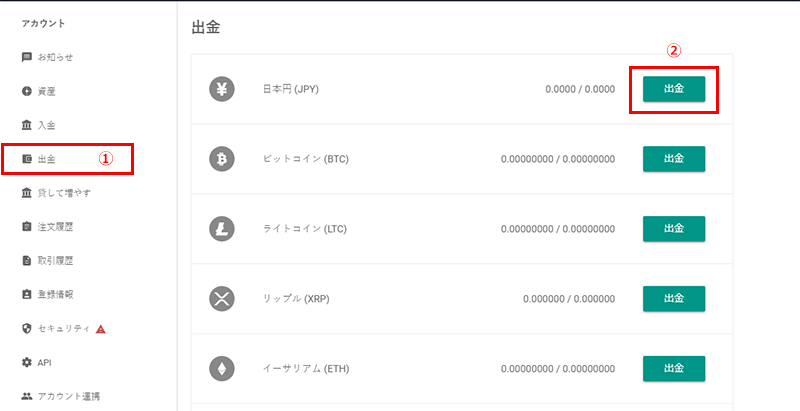This screenshot has width=800, height=411.
Task: Open 登録情報 in the sidebar
Action: (x=47, y=295)
